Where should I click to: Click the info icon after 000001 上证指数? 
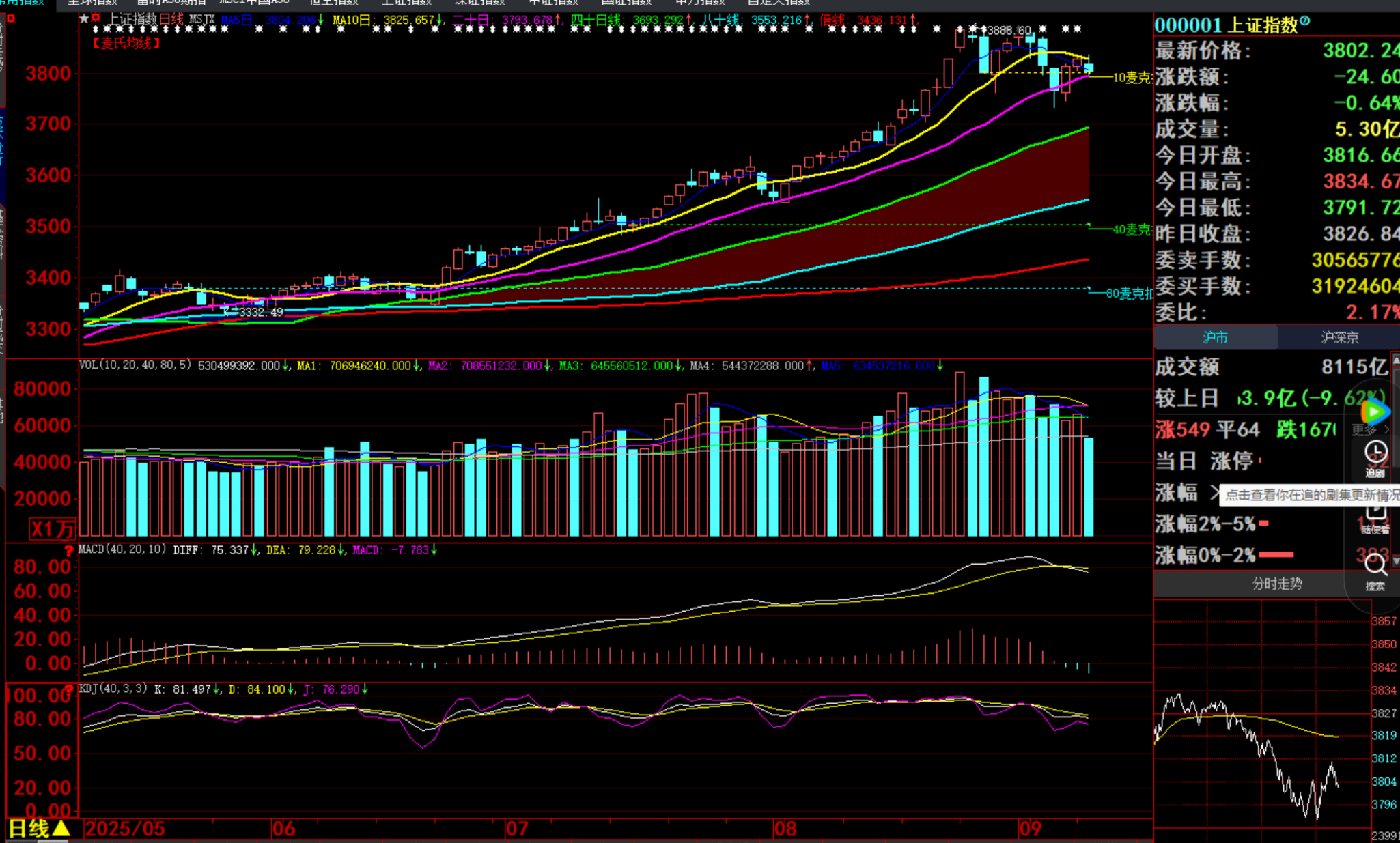click(1305, 20)
